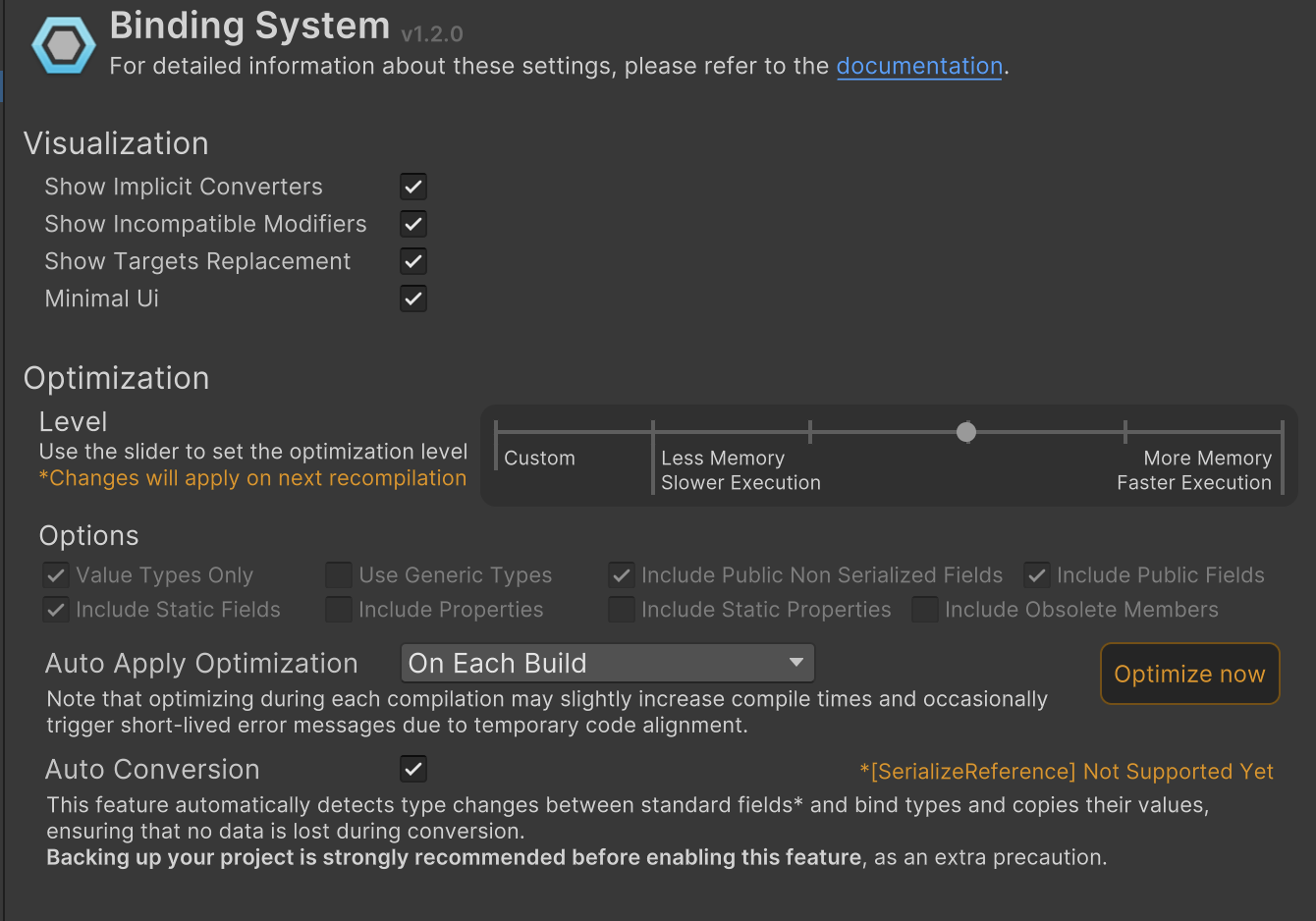This screenshot has width=1316, height=921.
Task: Toggle Include Static Fields checkbox
Action: [x=56, y=610]
